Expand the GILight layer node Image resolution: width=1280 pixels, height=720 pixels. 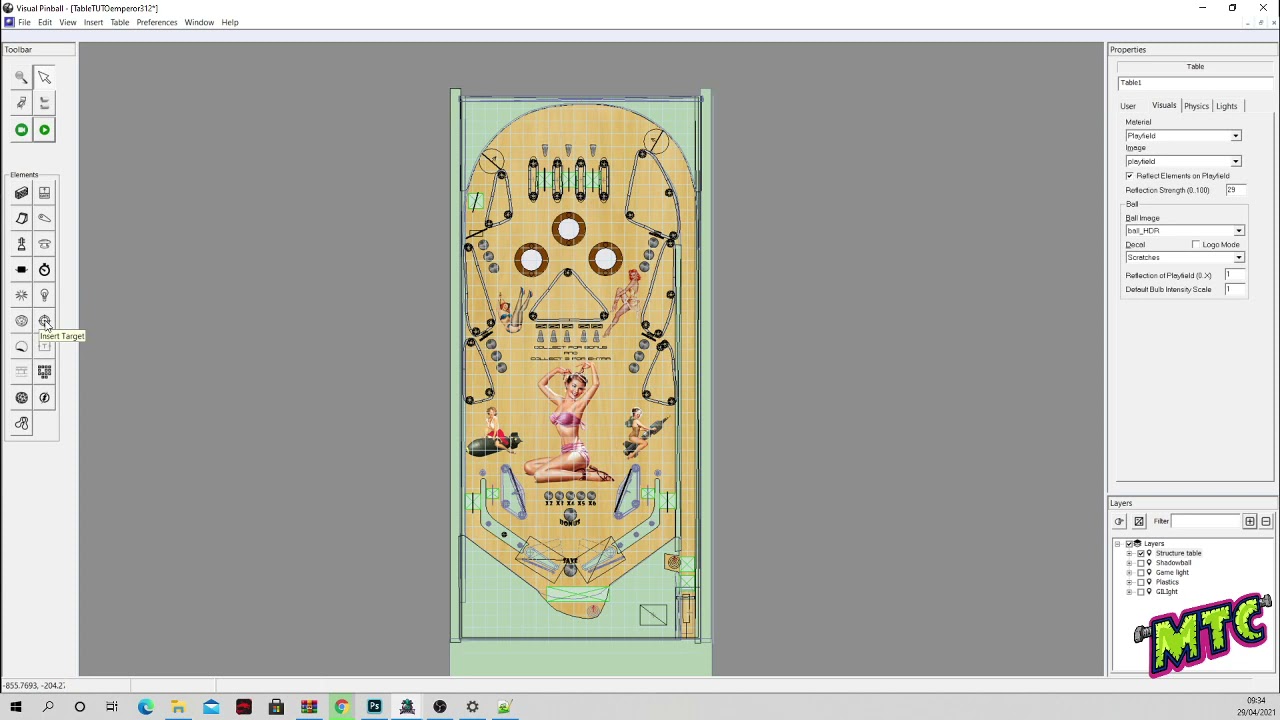click(1129, 592)
